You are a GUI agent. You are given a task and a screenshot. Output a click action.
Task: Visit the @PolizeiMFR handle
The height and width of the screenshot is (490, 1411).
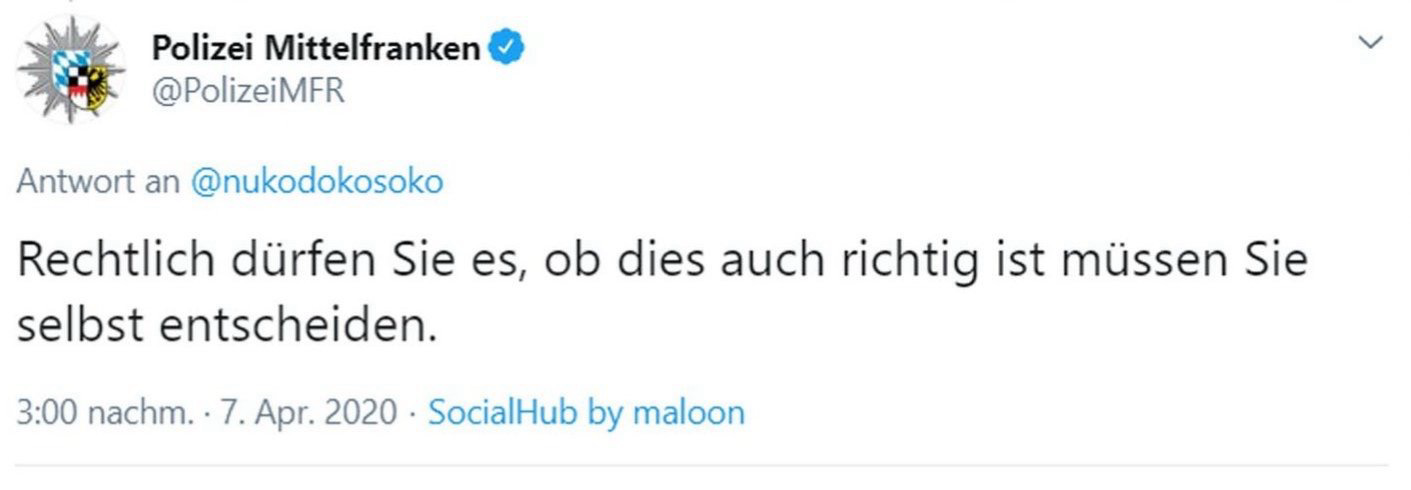(247, 92)
